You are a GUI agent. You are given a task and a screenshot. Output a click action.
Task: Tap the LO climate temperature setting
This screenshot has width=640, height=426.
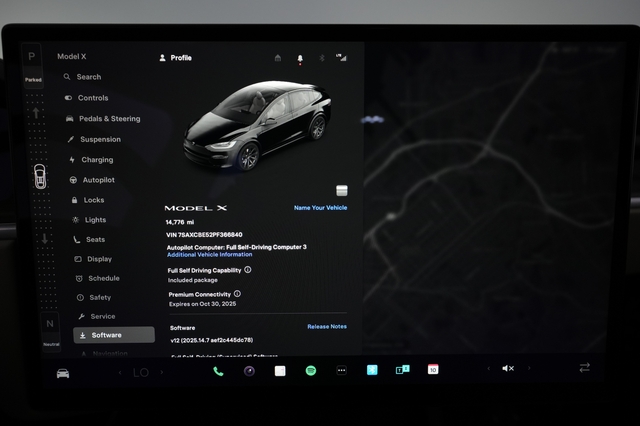click(141, 373)
